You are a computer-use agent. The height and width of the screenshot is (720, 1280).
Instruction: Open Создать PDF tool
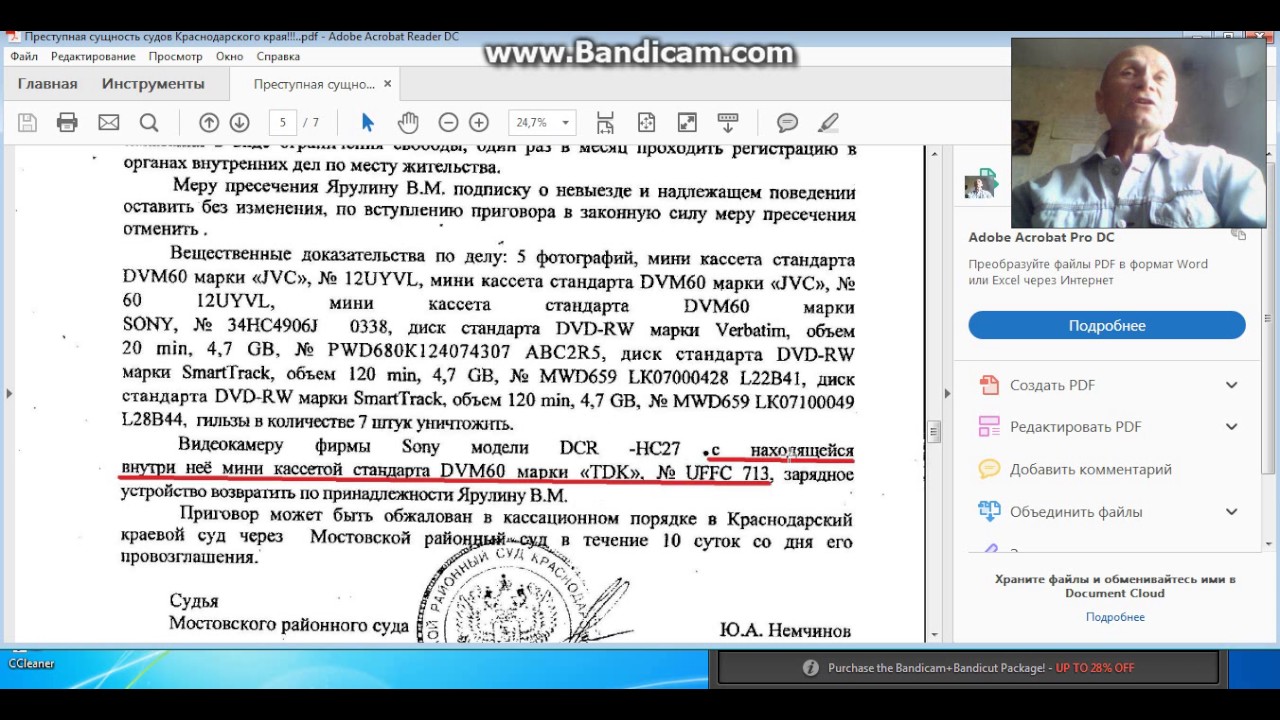[x=1052, y=385]
